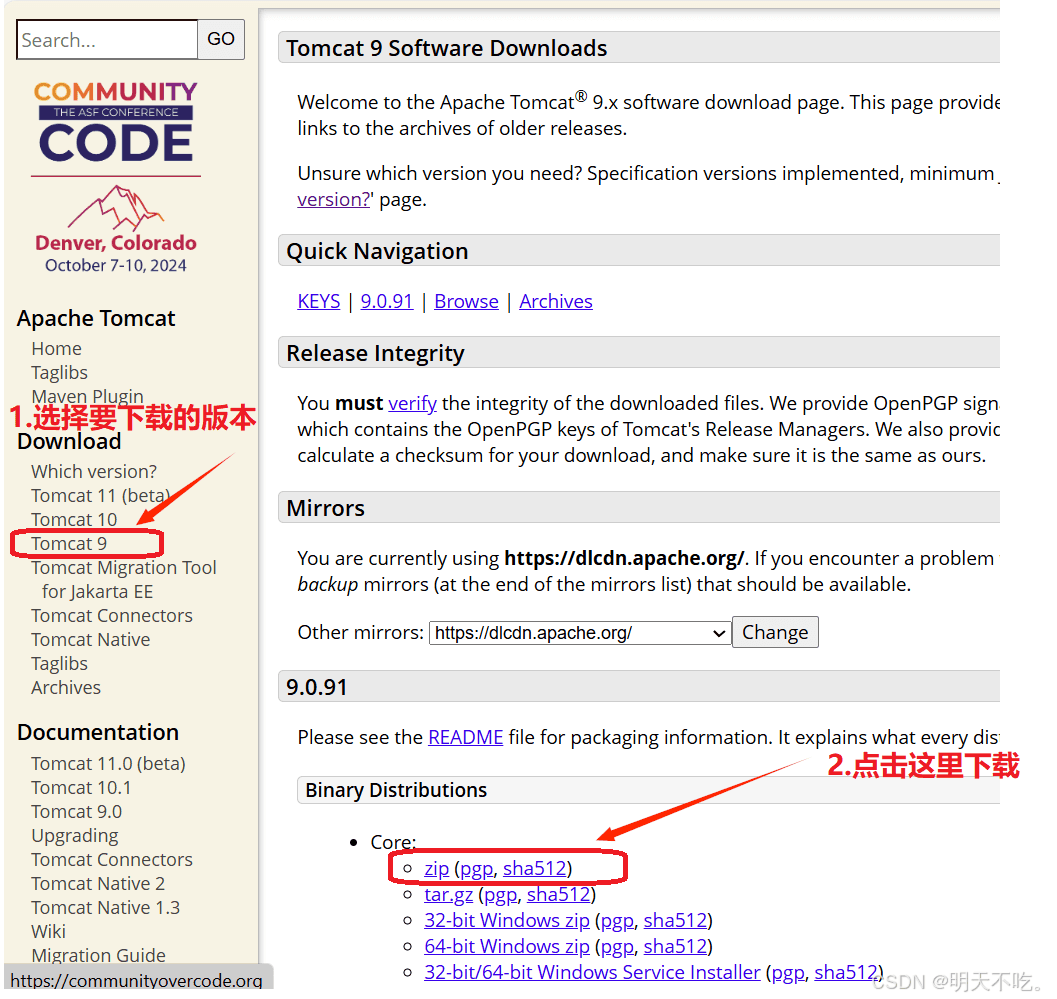Click inside the Search input field
This screenshot has height=999, width=1057.
click(107, 40)
